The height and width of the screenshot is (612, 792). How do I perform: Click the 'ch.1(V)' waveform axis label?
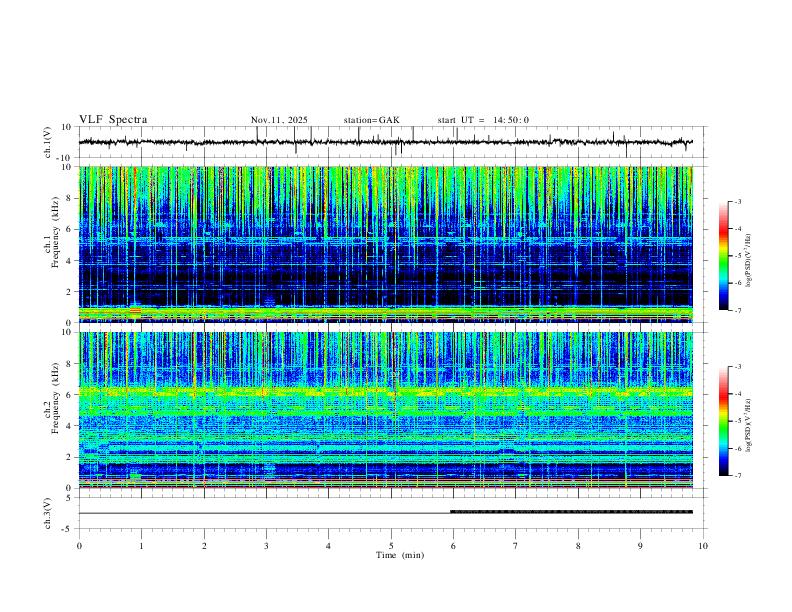click(x=48, y=142)
